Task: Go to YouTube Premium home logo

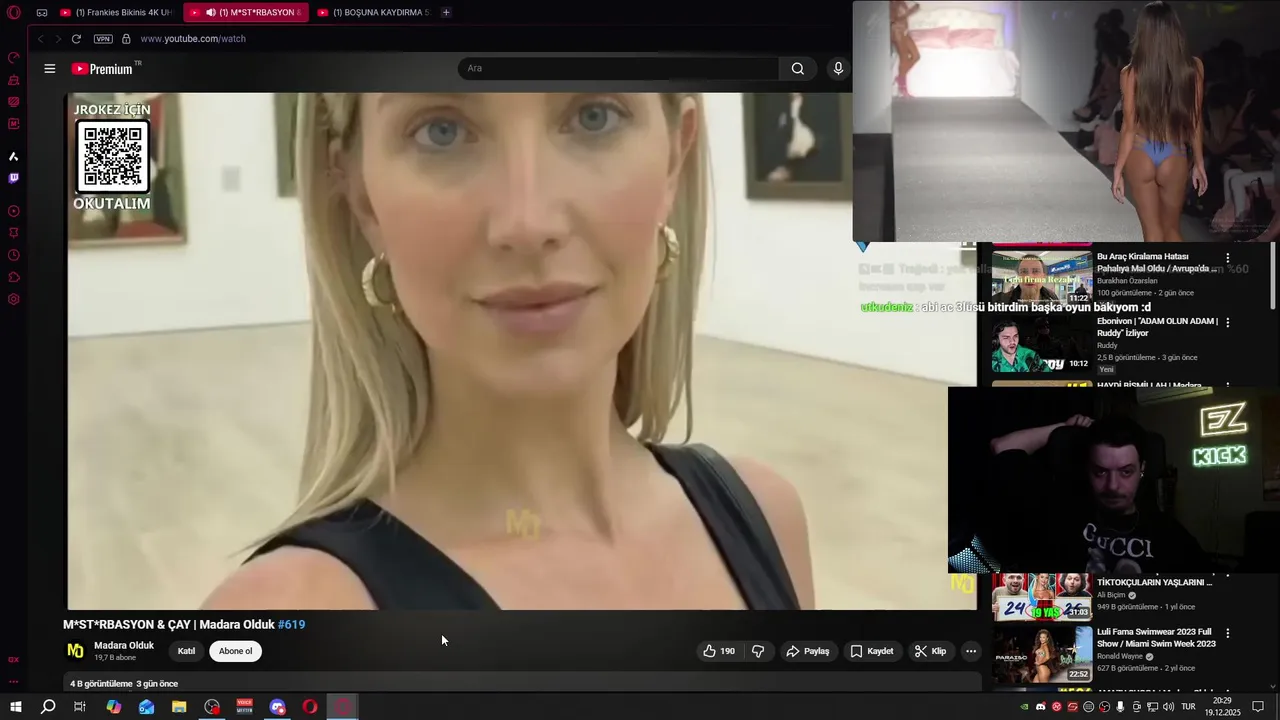Action: click(x=103, y=69)
